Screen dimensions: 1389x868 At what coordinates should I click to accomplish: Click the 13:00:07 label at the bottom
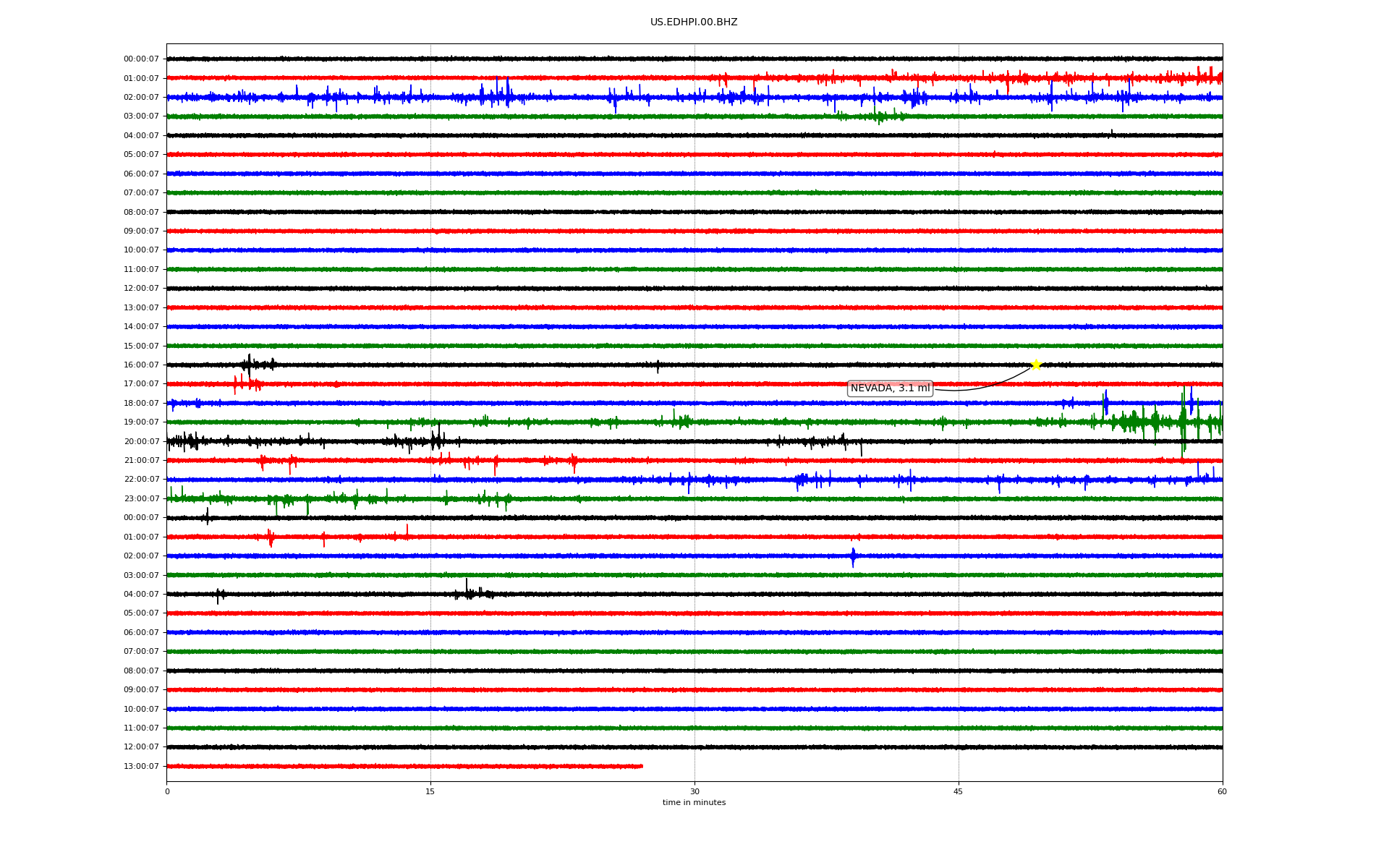coord(141,767)
